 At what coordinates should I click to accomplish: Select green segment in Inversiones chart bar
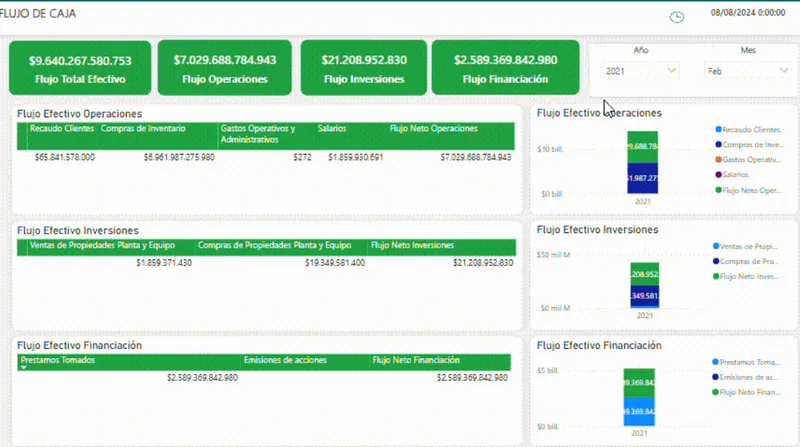click(645, 275)
